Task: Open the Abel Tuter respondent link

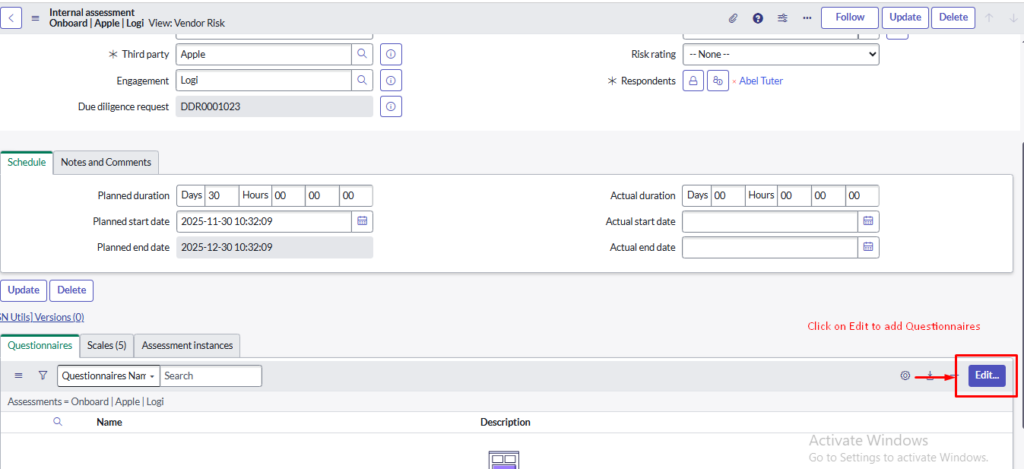Action: tap(760, 81)
